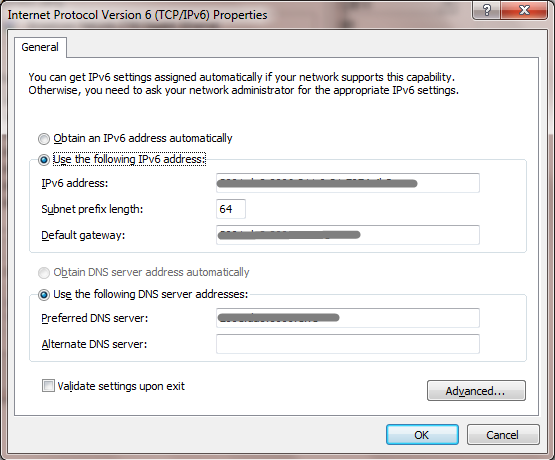Open the Advanced settings dialog
Viewport: 555px width, 460px height.
click(476, 391)
